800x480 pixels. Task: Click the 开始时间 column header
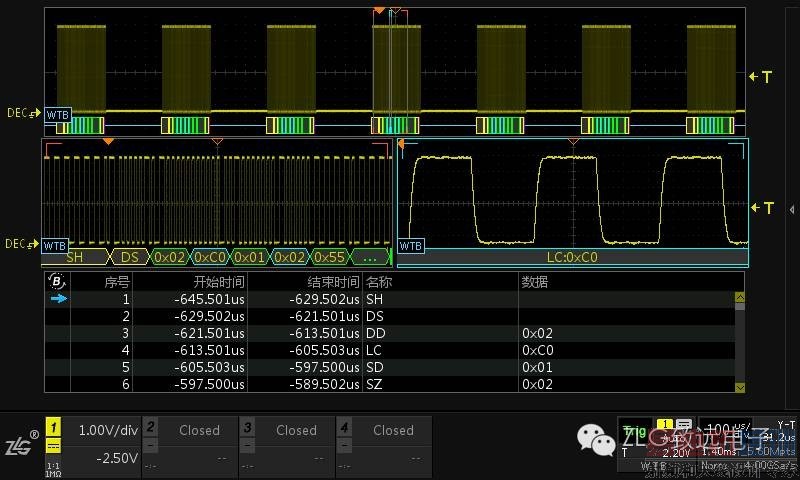[218, 282]
